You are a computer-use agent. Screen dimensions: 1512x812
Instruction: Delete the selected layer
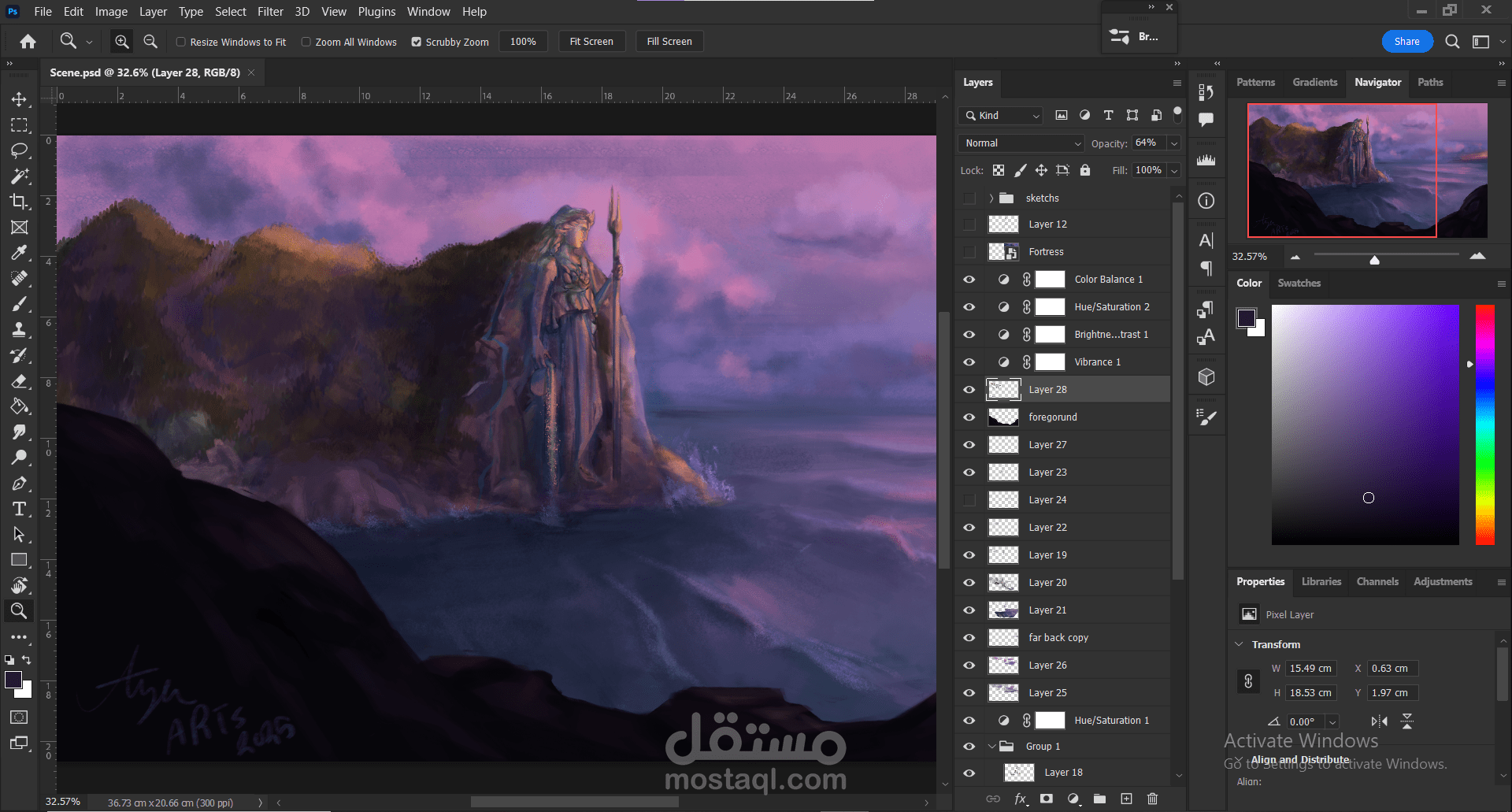tap(1152, 799)
